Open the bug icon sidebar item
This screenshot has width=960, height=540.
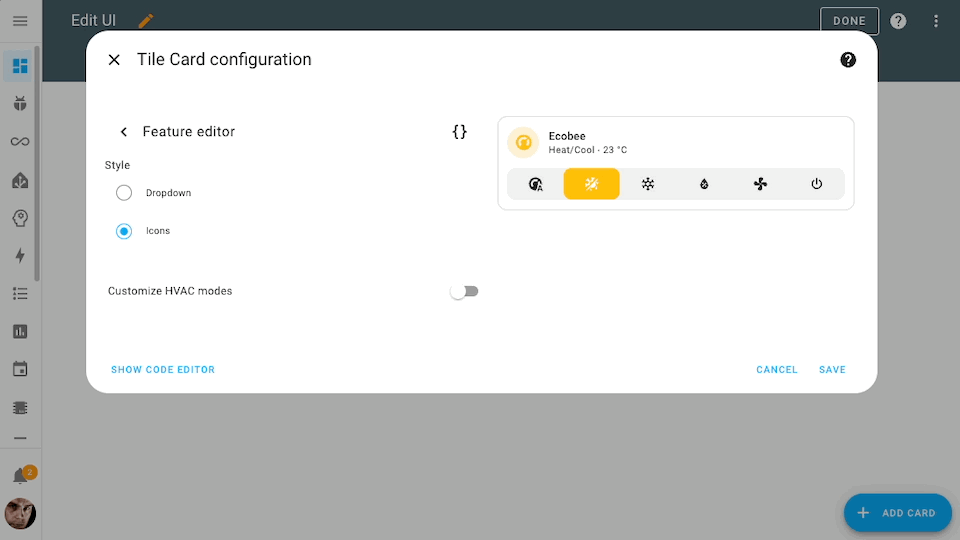point(20,103)
